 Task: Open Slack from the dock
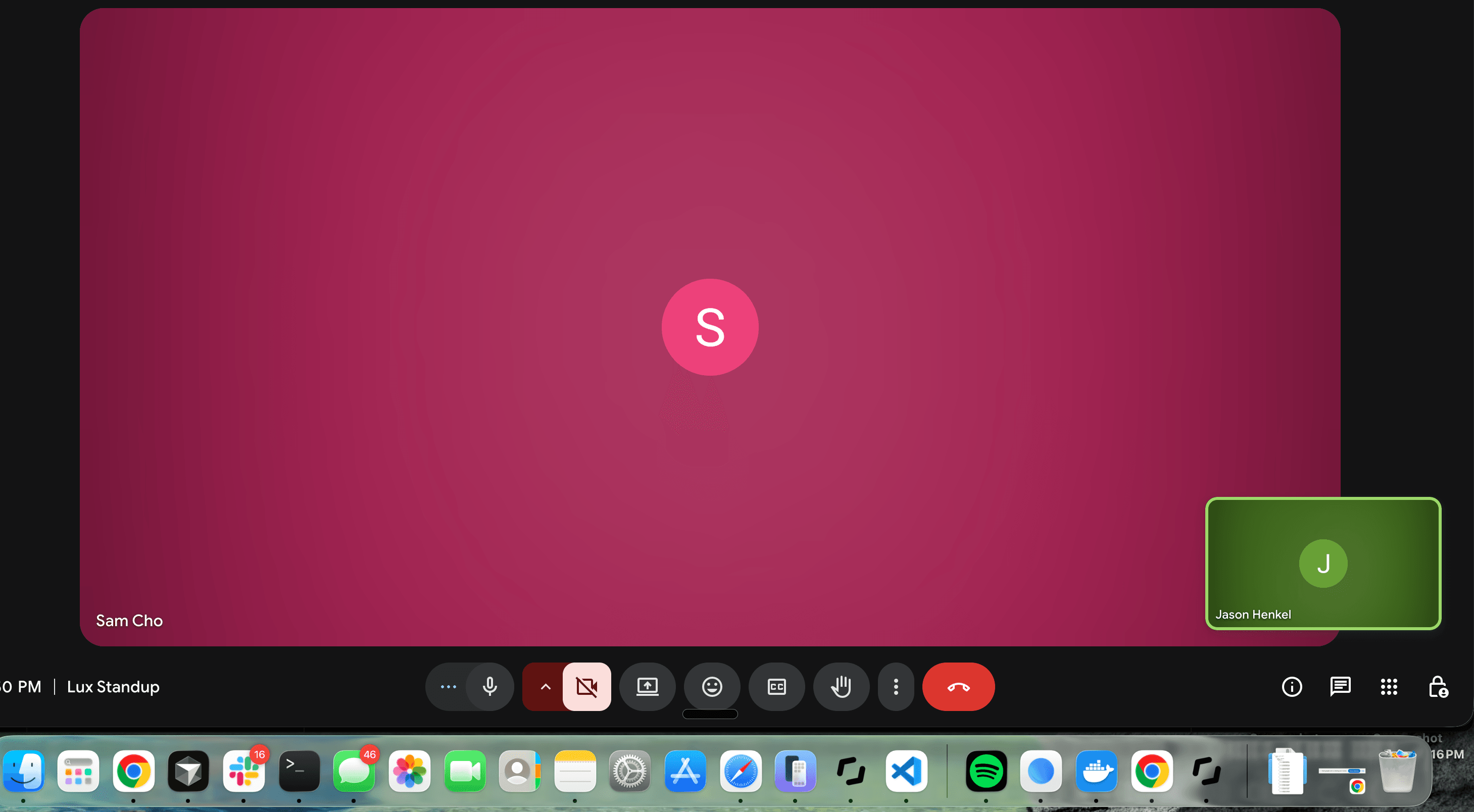(244, 771)
